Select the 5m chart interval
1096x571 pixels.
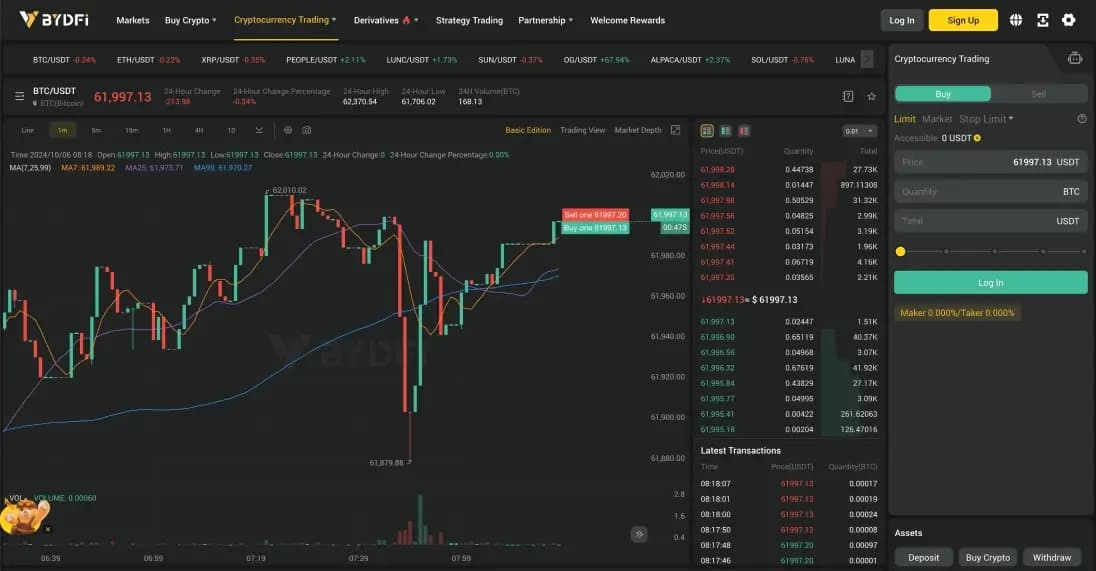(x=96, y=130)
